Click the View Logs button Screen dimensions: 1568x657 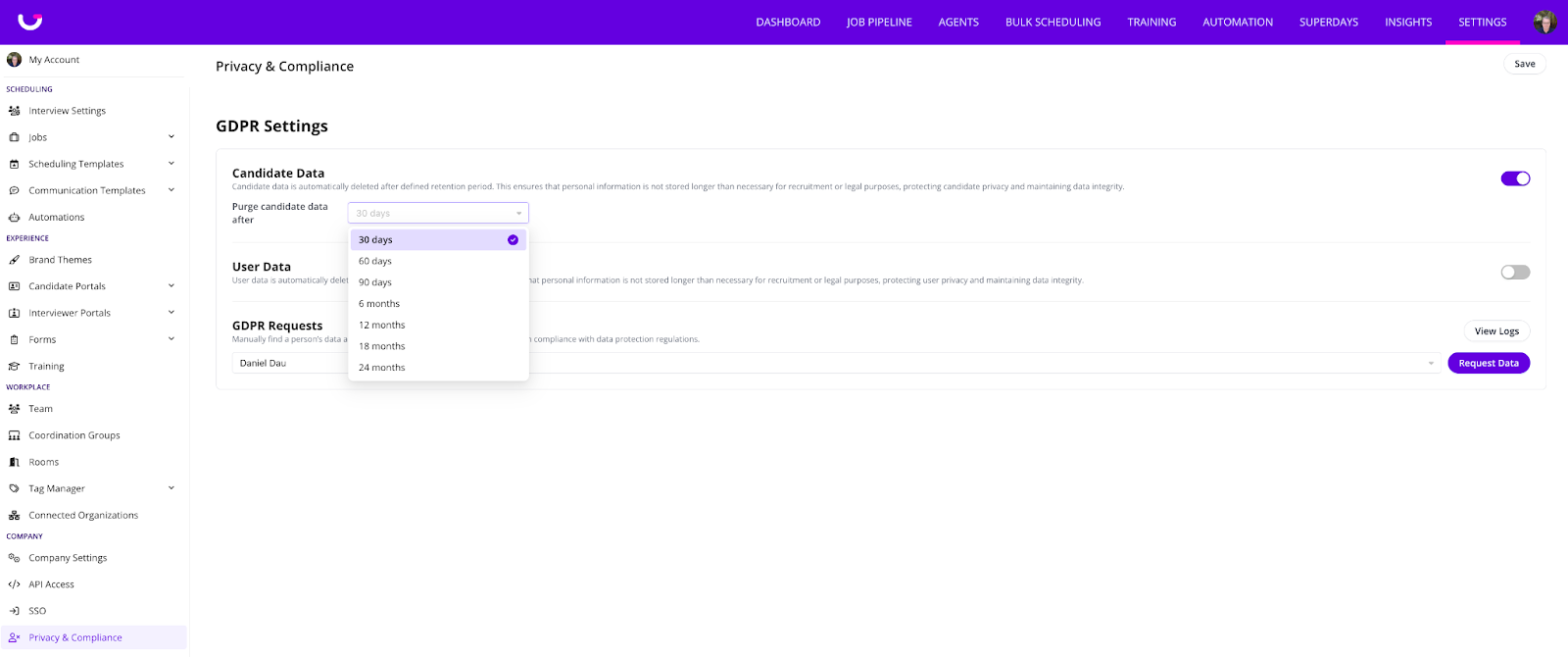1496,331
